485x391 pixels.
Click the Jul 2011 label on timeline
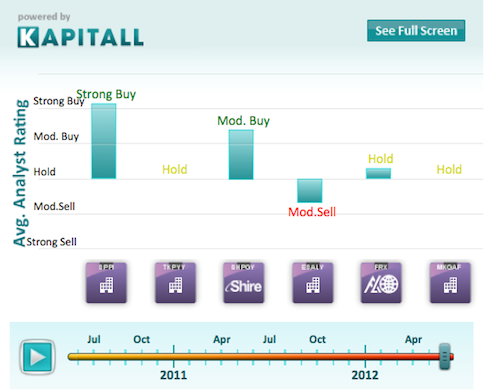(x=269, y=339)
